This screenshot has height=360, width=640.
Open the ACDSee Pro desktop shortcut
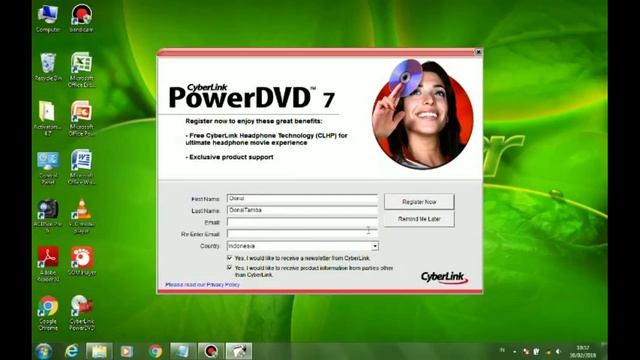[48, 216]
